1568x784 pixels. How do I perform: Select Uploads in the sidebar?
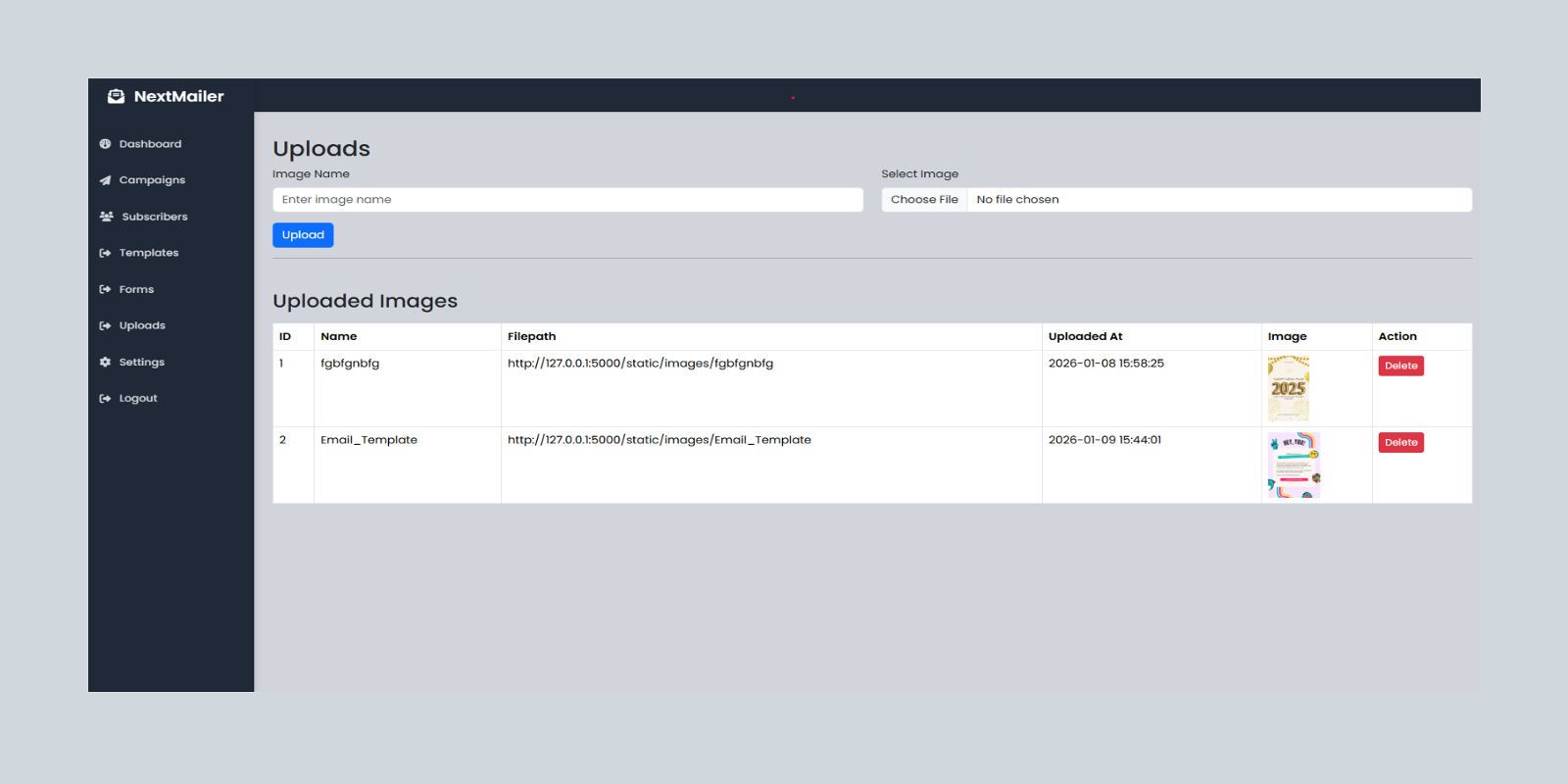click(142, 325)
